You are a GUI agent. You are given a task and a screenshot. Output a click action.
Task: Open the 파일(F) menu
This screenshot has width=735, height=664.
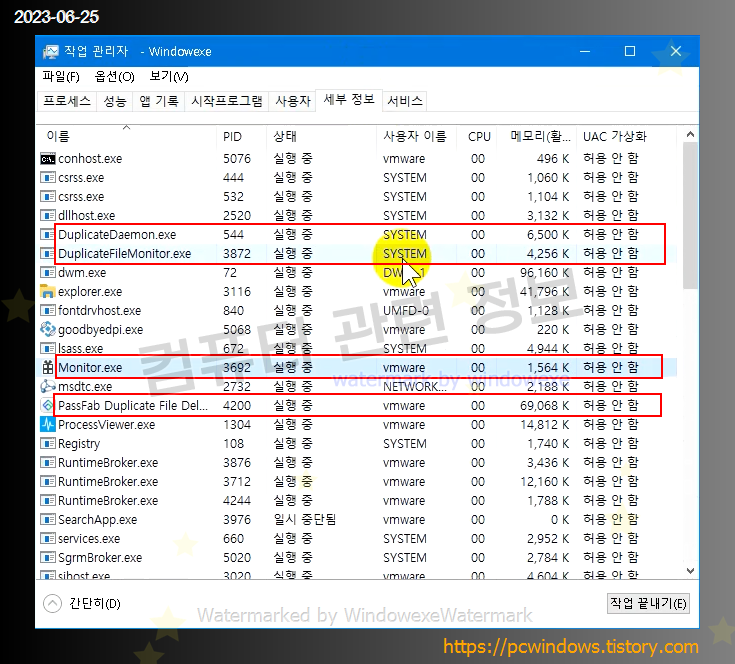61,76
